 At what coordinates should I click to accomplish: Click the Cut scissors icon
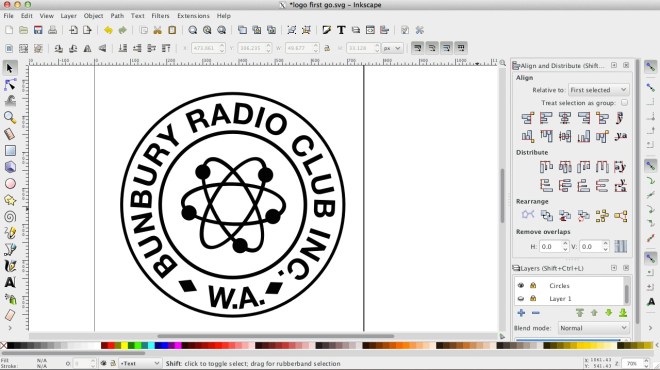point(157,30)
